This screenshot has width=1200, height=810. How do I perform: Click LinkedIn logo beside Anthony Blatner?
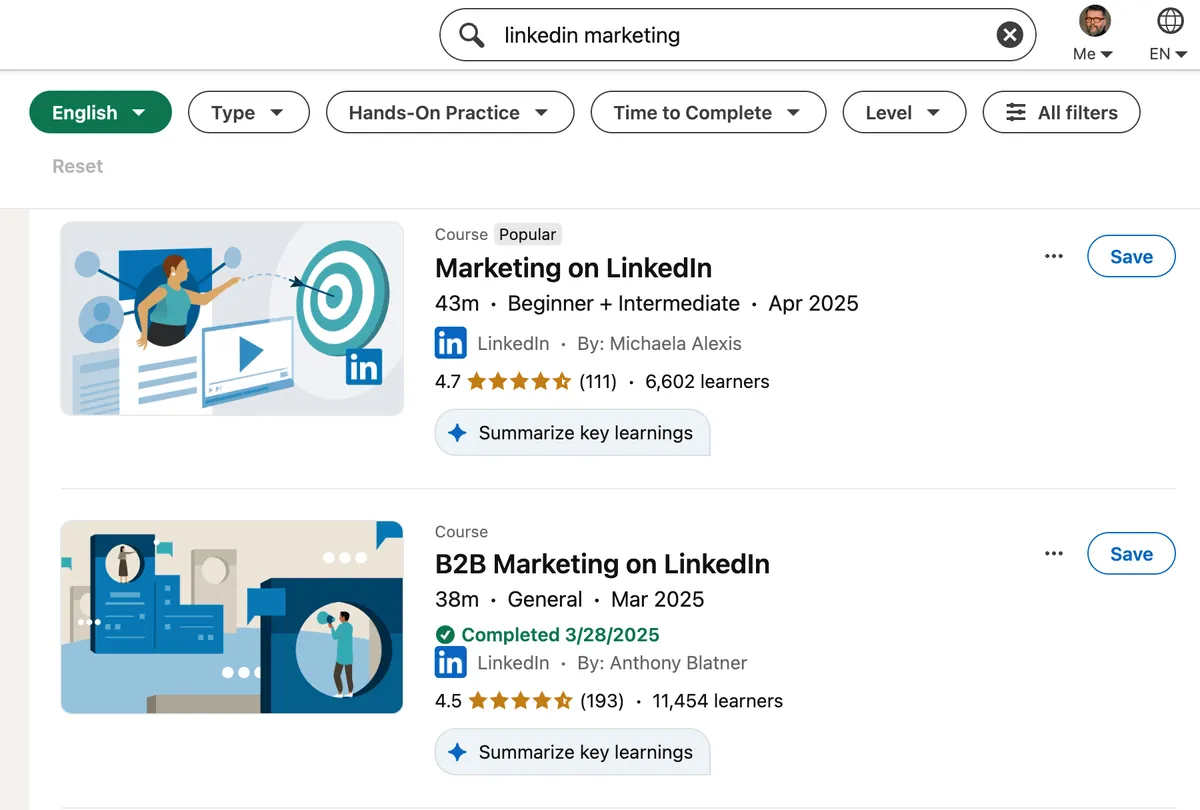pyautogui.click(x=451, y=662)
